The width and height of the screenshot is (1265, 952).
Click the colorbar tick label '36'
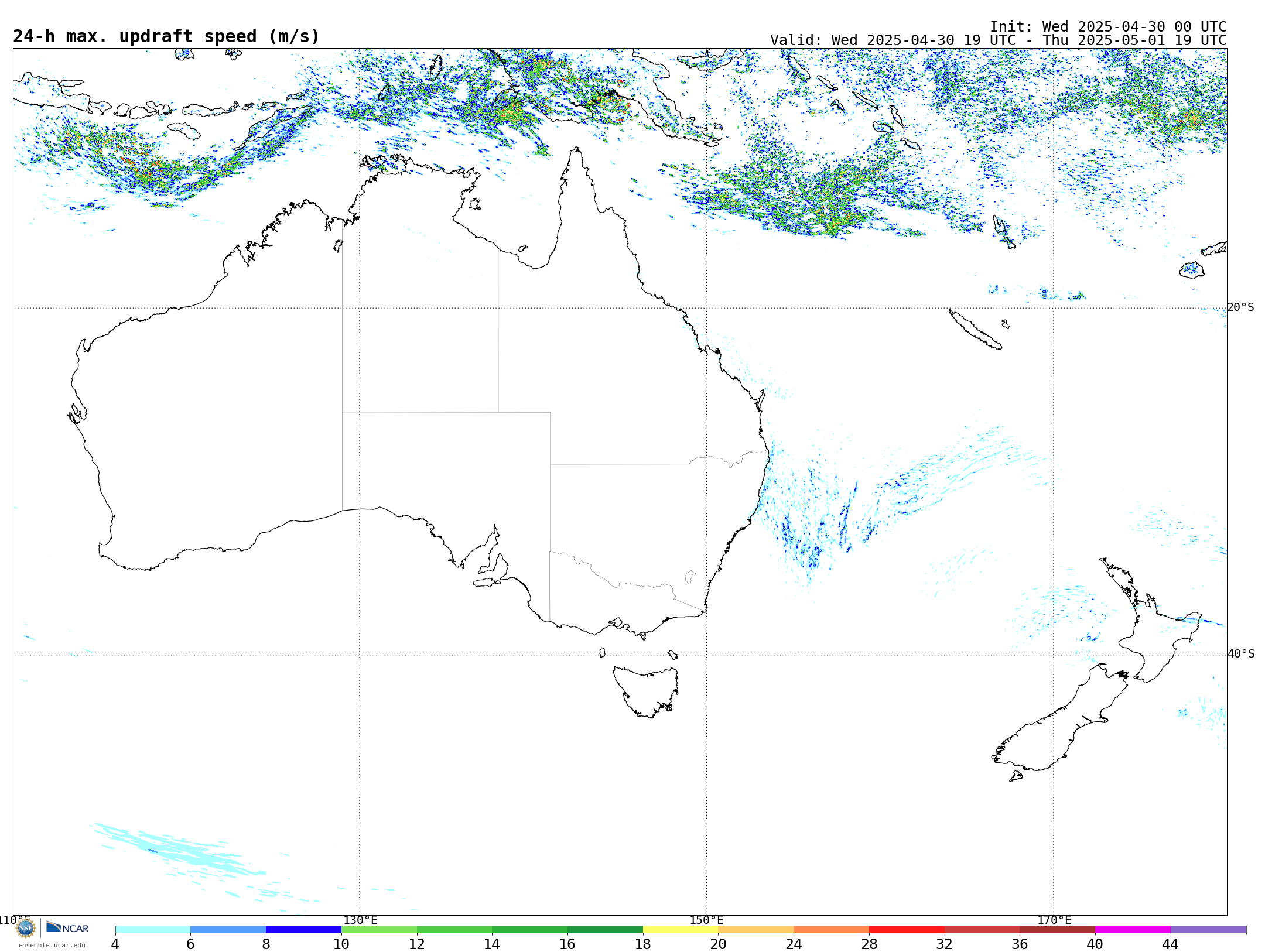pos(1020,944)
